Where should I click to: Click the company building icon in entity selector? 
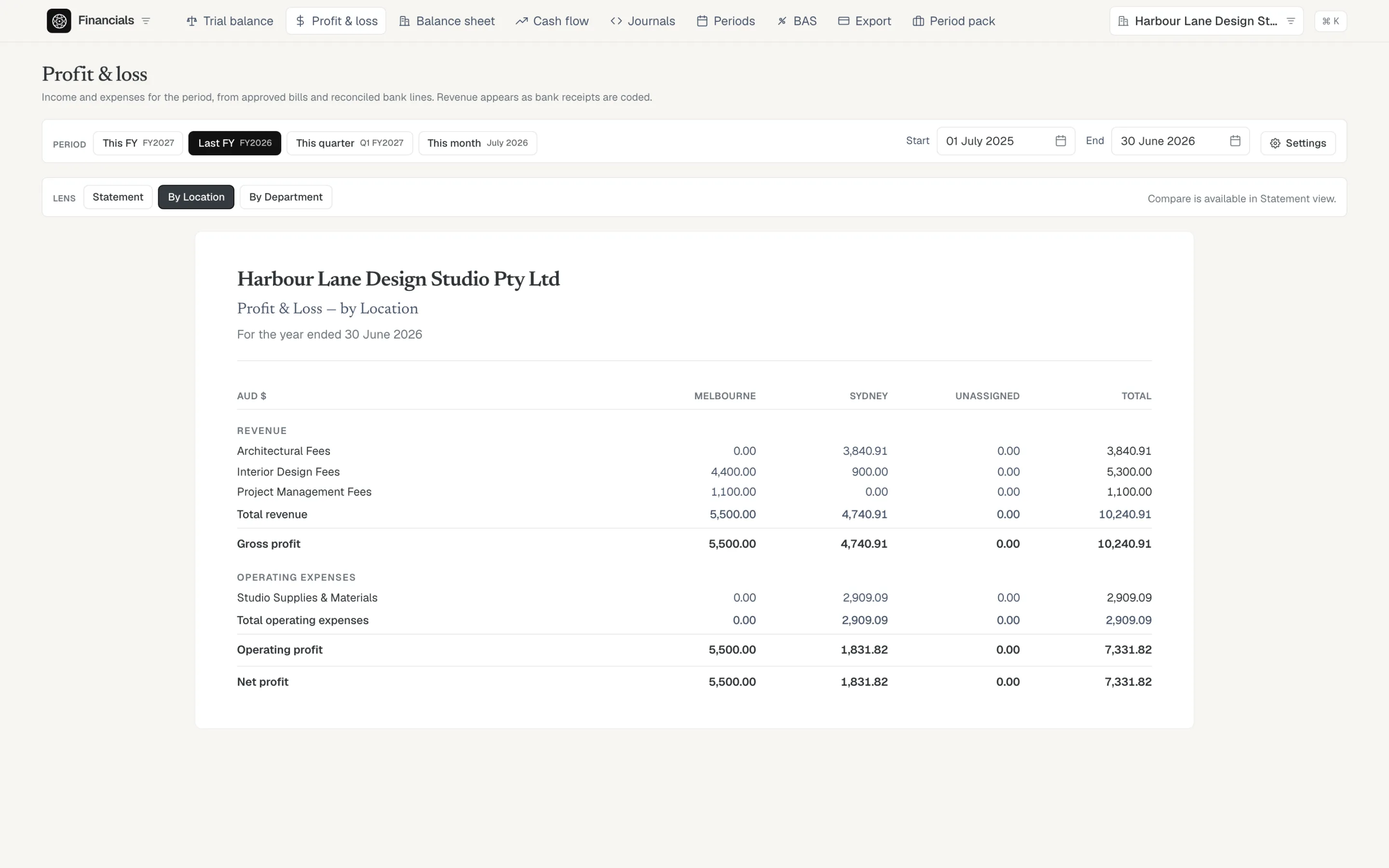(1123, 21)
